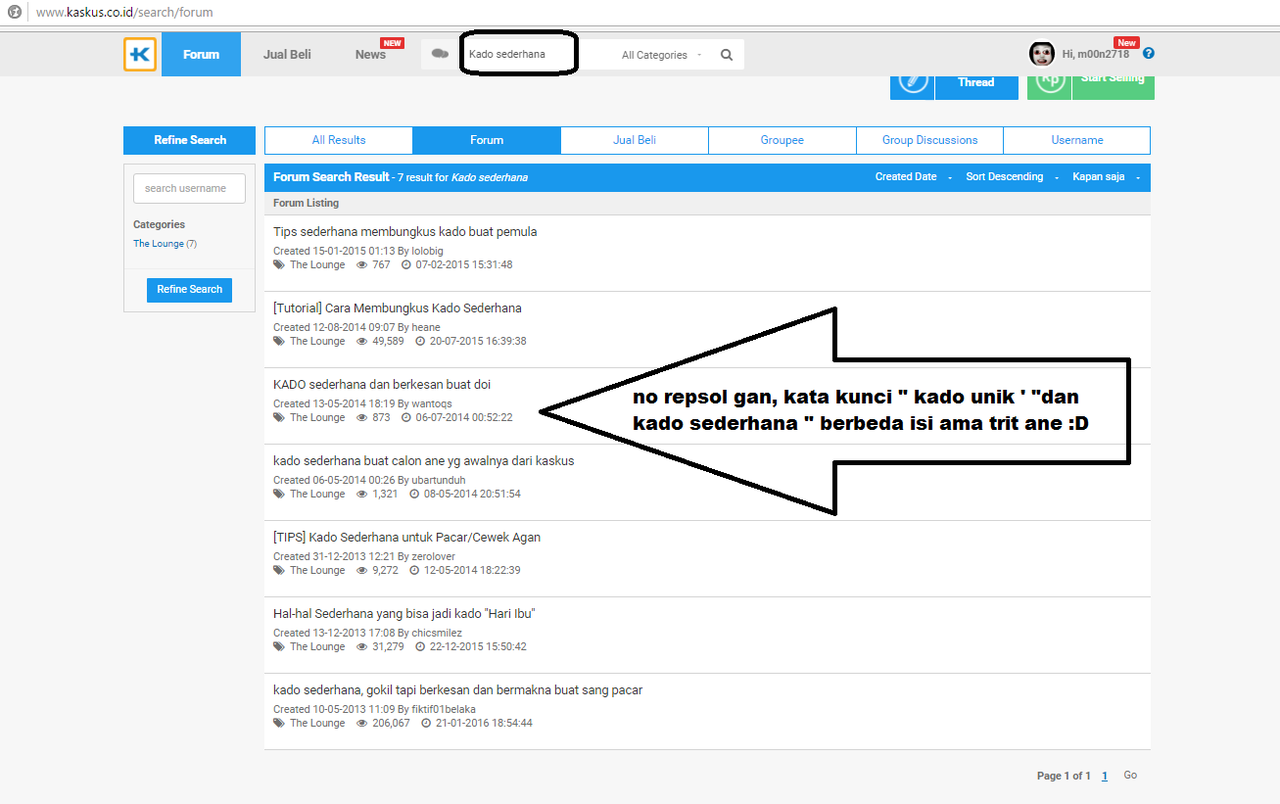Select the Forum navigation tab
The width and height of the screenshot is (1280, 804).
click(x=201, y=54)
